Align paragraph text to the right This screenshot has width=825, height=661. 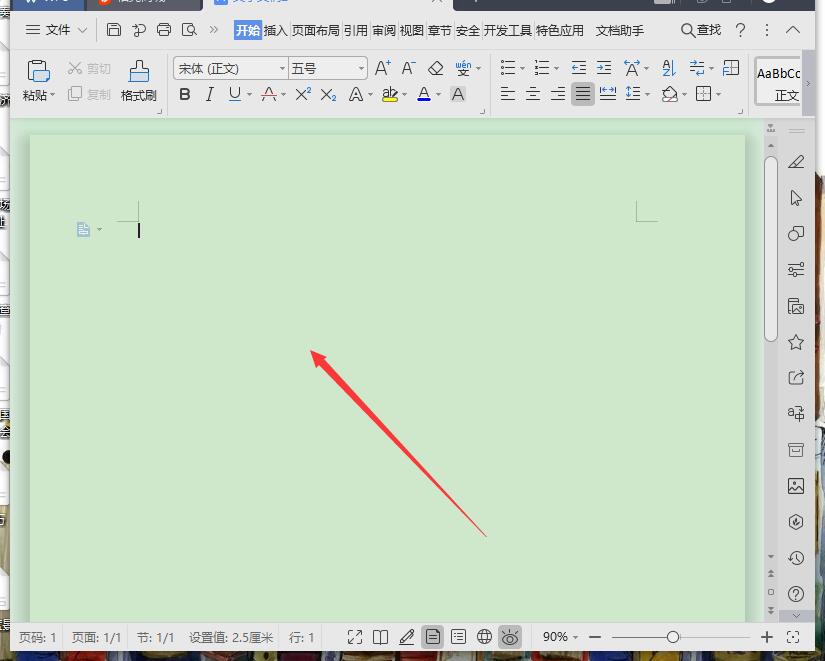[558, 94]
